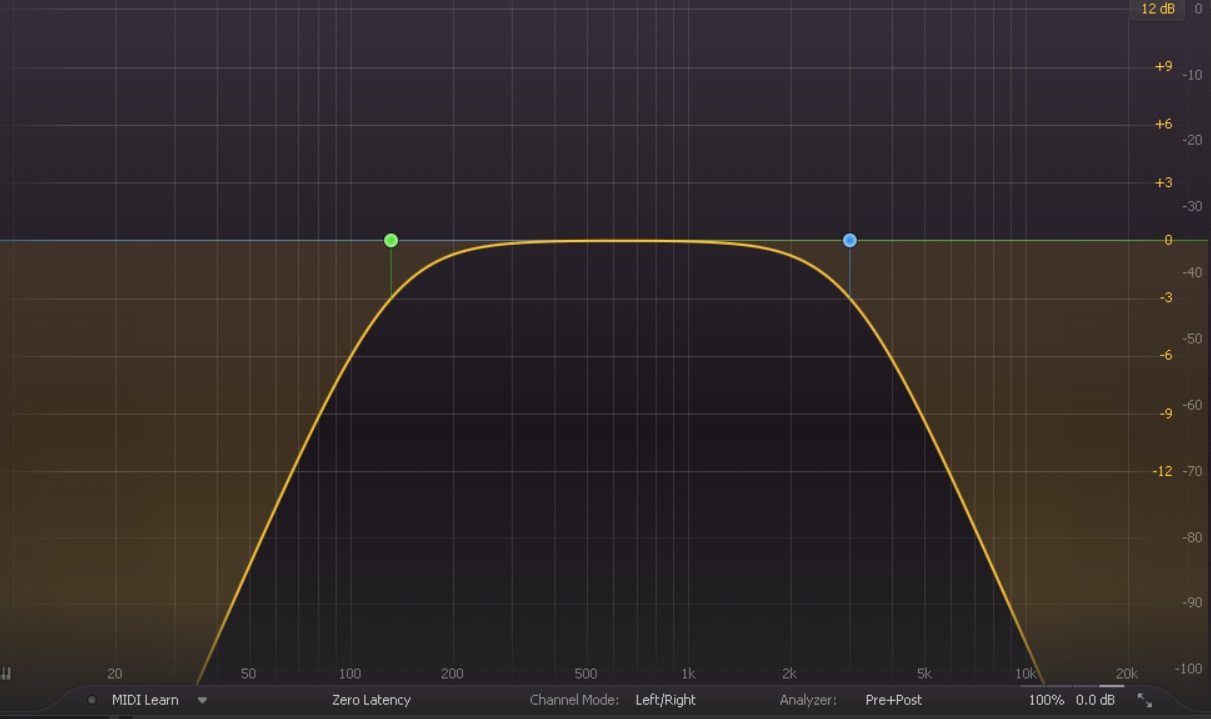
Task: Change the Left/Right channel mode setting
Action: [665, 700]
